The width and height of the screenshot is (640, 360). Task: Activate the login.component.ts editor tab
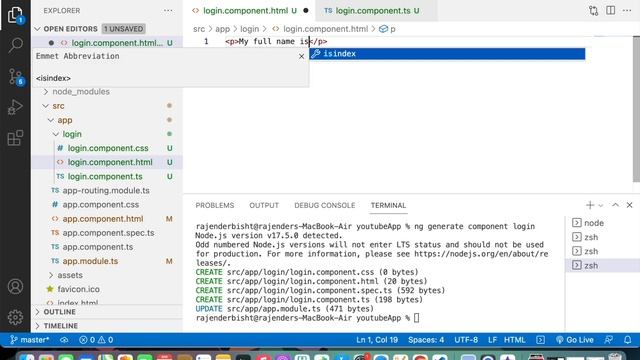376,11
